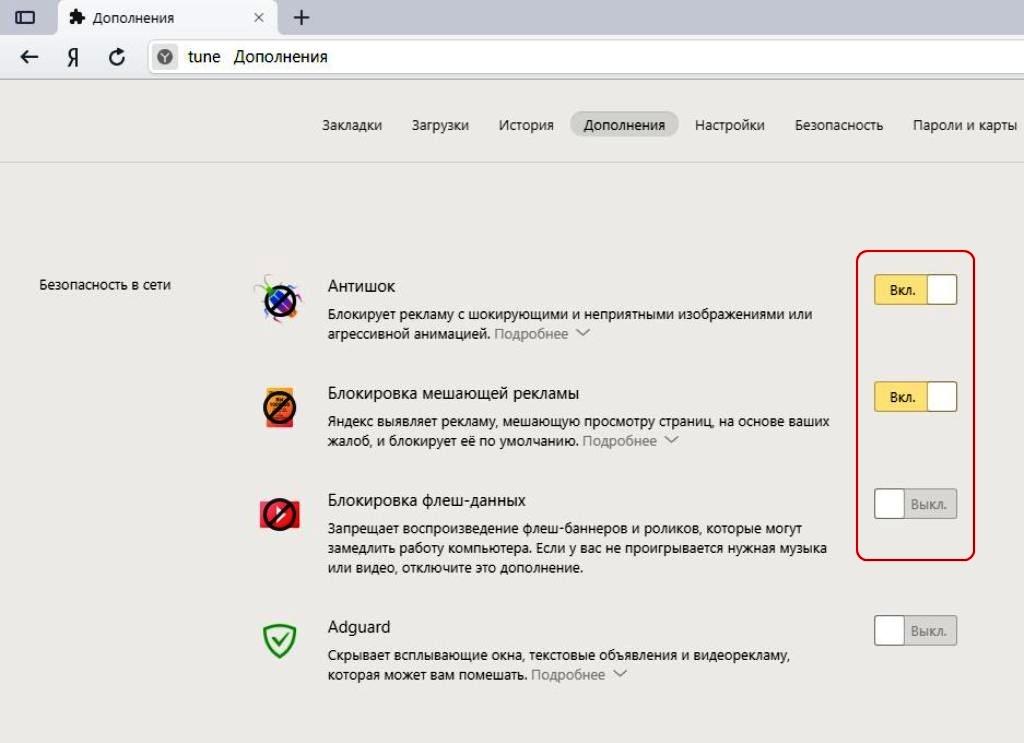Screen dimensions: 1024x743
Task: Open the Закладки section link
Action: tap(352, 125)
